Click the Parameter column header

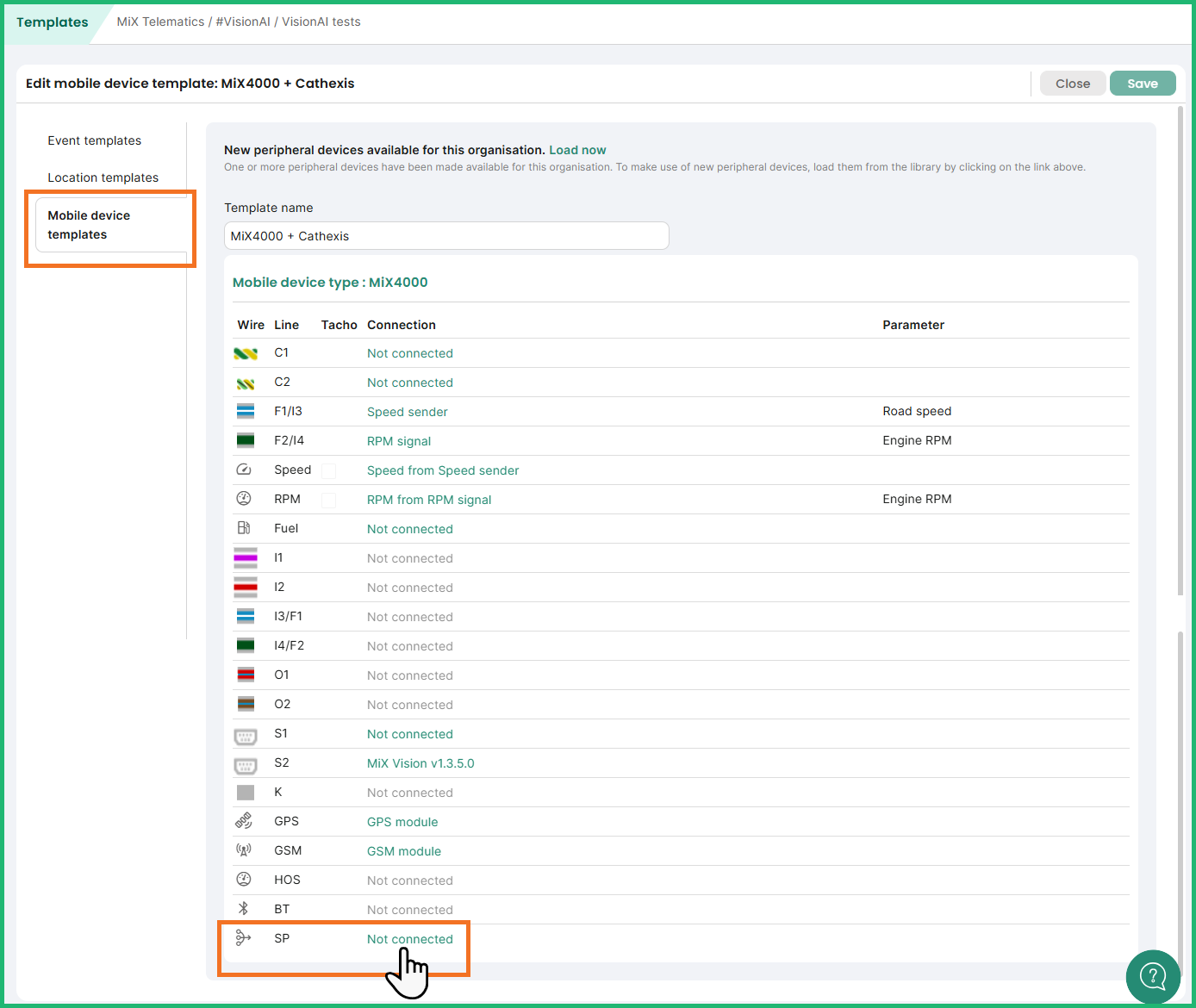pyautogui.click(x=913, y=325)
